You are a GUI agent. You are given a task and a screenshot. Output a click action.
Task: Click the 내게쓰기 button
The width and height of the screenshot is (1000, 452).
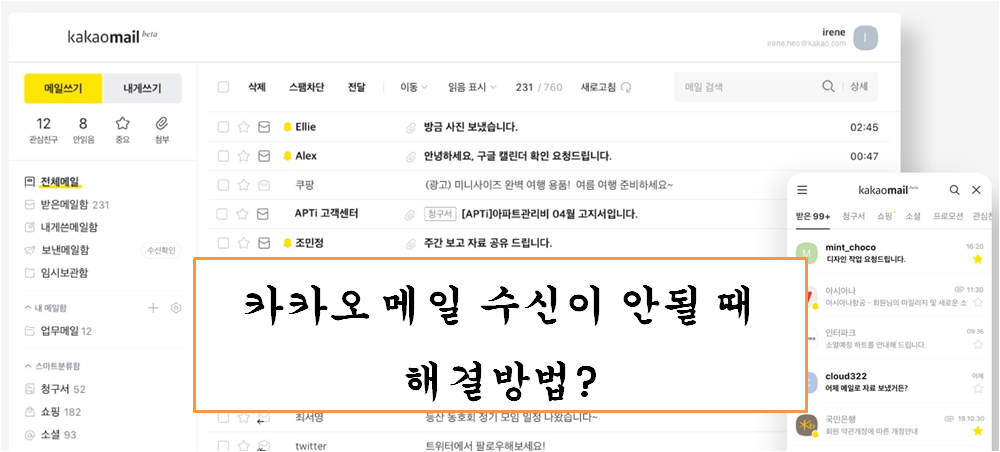pyautogui.click(x=142, y=89)
